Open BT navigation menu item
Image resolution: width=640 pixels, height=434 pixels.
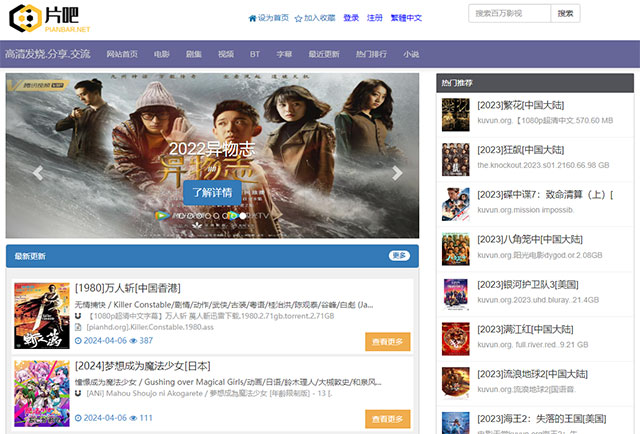(255, 54)
